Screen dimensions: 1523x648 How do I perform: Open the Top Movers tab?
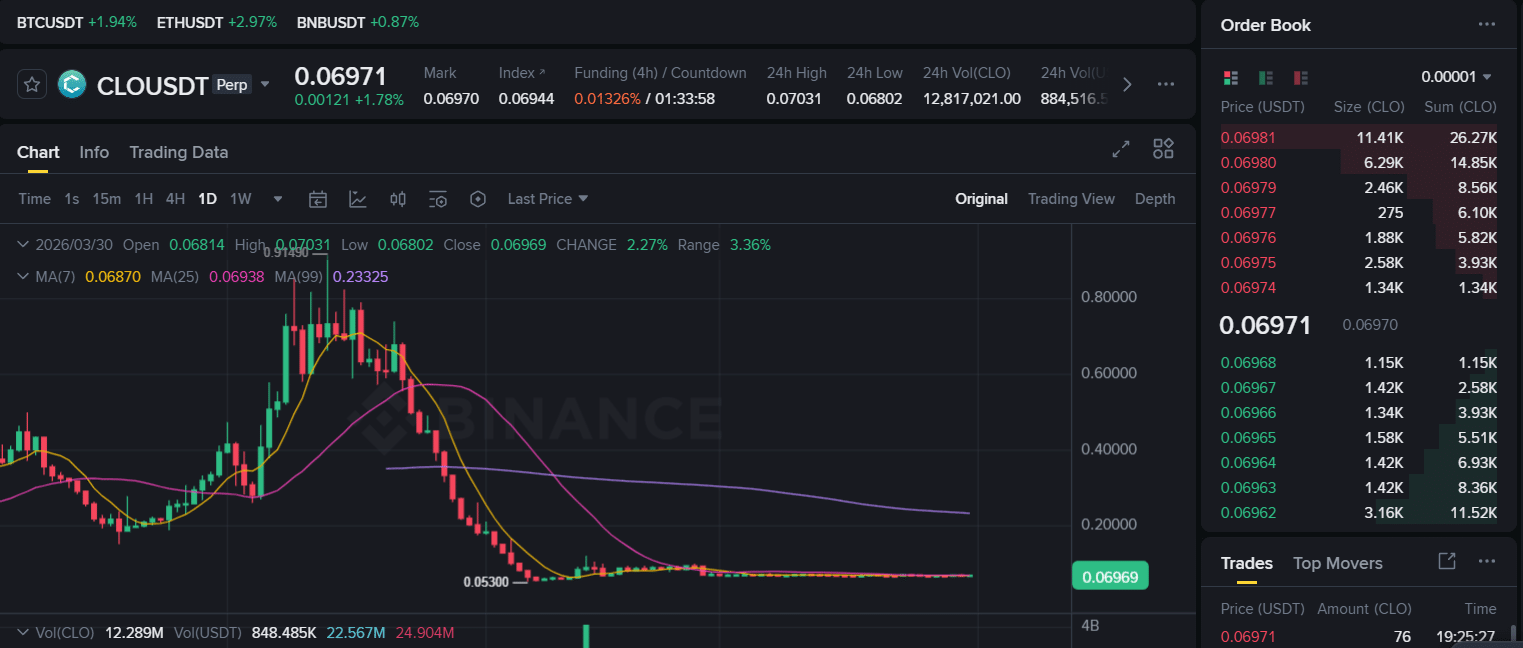pos(1337,563)
